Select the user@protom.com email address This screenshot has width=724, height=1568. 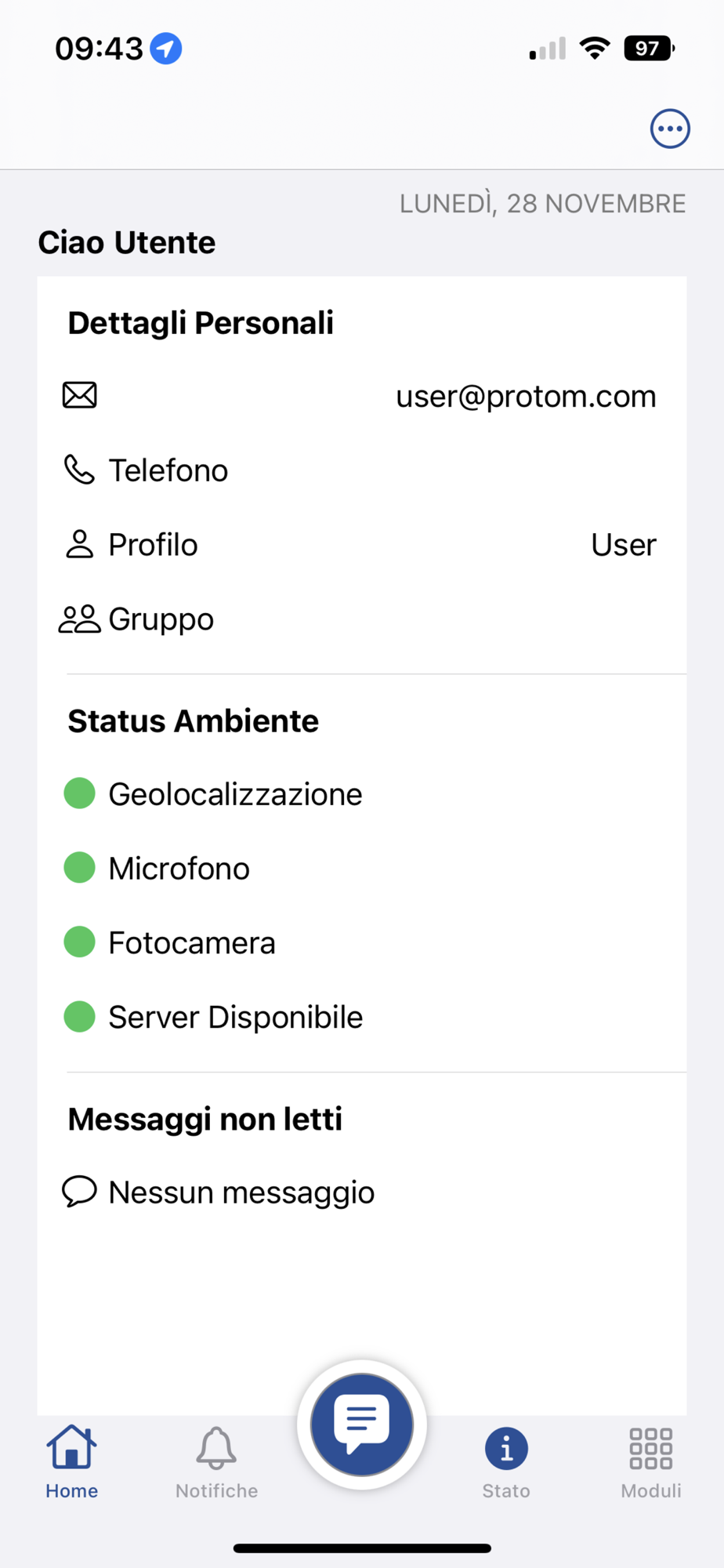[526, 397]
